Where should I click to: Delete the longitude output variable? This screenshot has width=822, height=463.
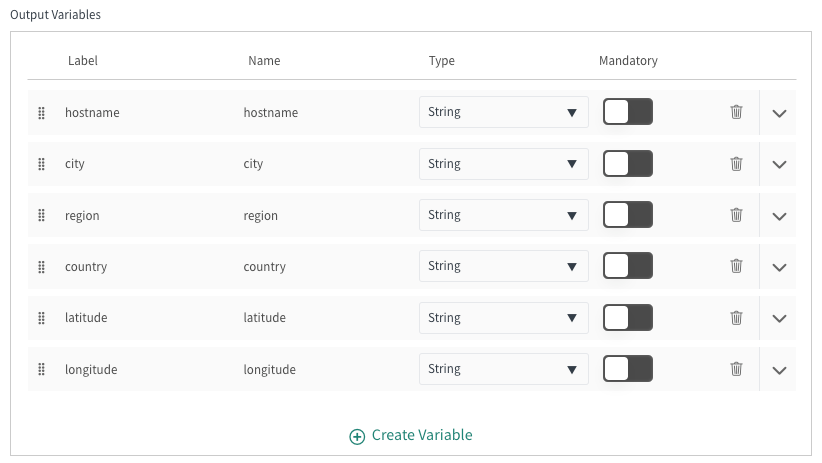click(736, 369)
